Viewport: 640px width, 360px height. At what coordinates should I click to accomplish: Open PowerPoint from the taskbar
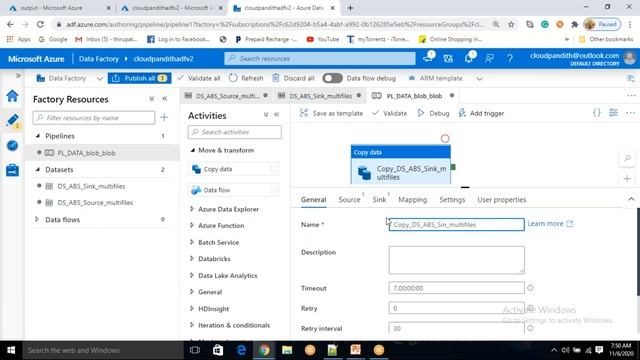point(356,350)
